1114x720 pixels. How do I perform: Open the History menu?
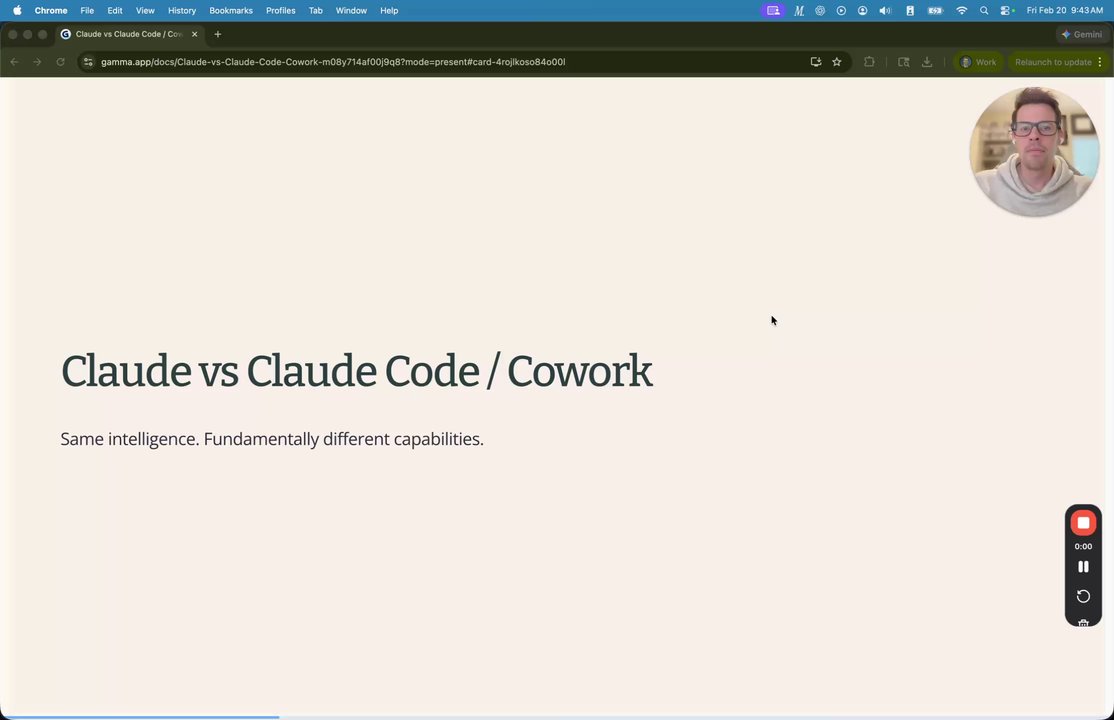point(182,11)
